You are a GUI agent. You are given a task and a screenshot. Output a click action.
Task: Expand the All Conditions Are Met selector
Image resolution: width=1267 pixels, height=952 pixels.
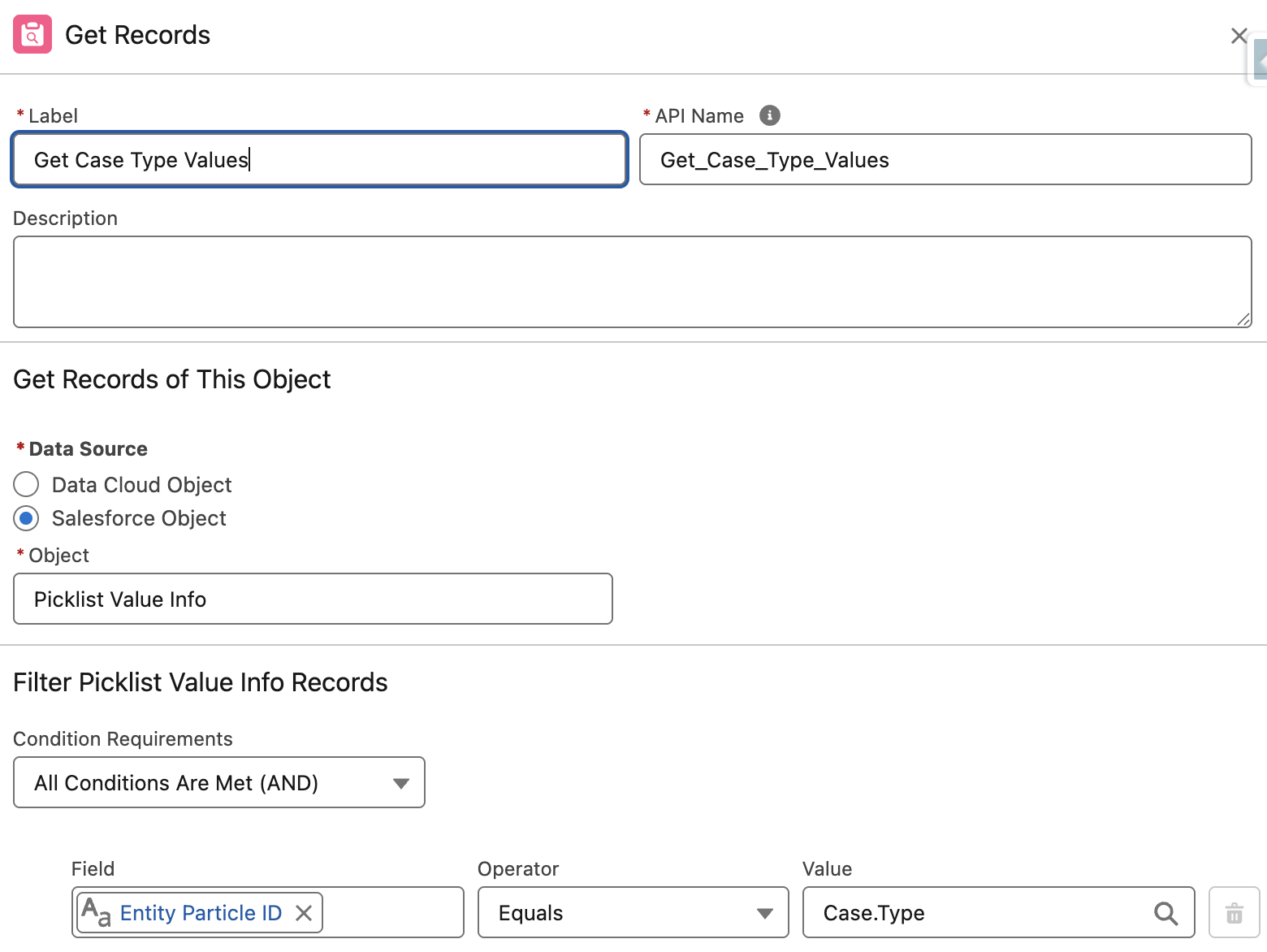click(x=400, y=782)
